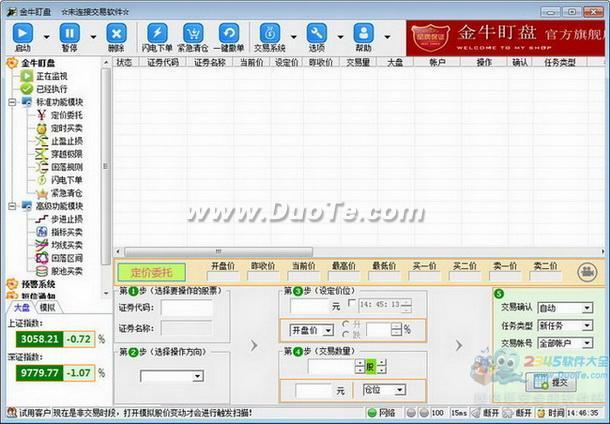Click the 断开 status bar item beside 15ms
The image size is (610, 424).
[486, 413]
